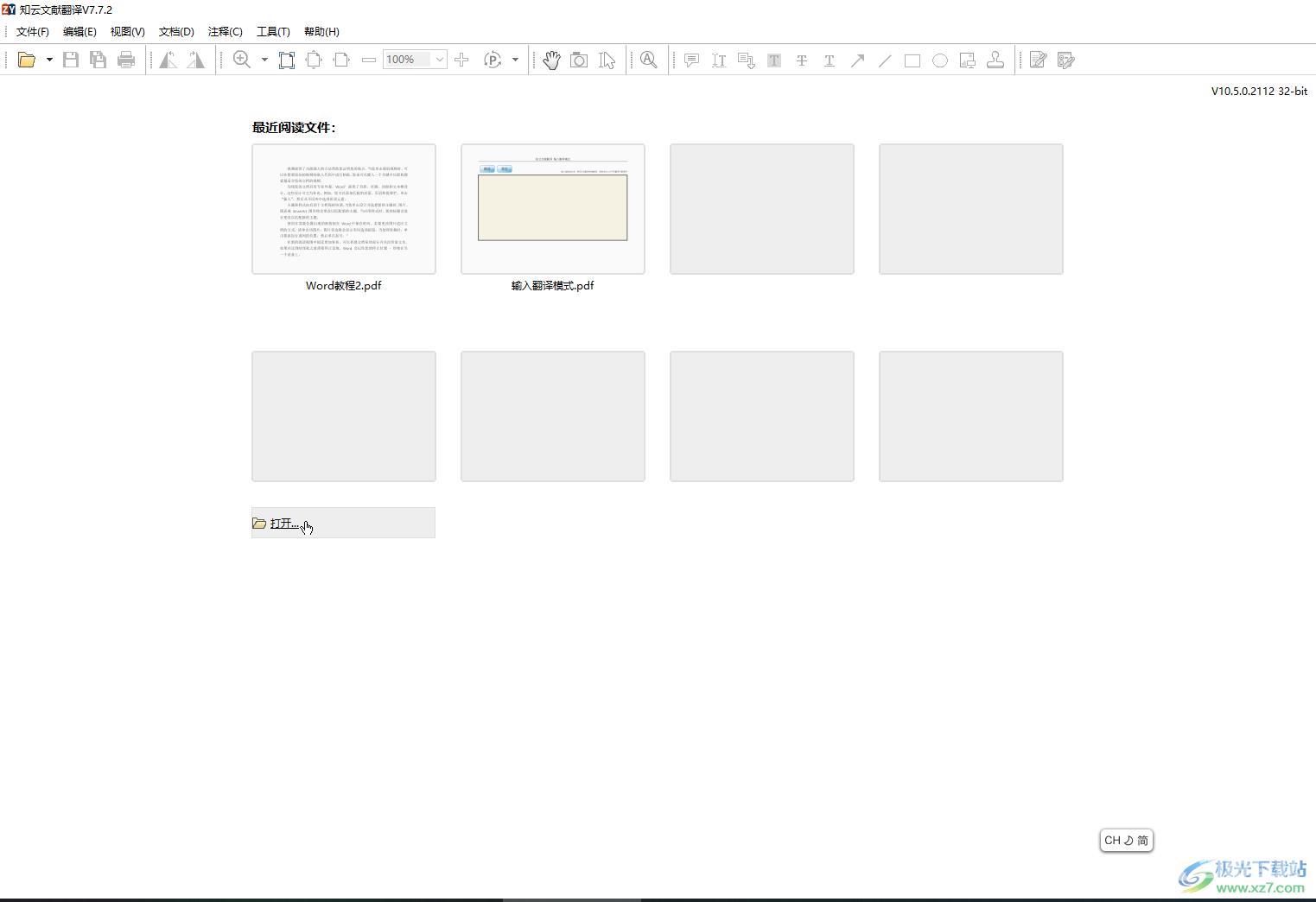Open the Word教程2.pdf thumbnail
This screenshot has width=1316, height=902.
(344, 209)
